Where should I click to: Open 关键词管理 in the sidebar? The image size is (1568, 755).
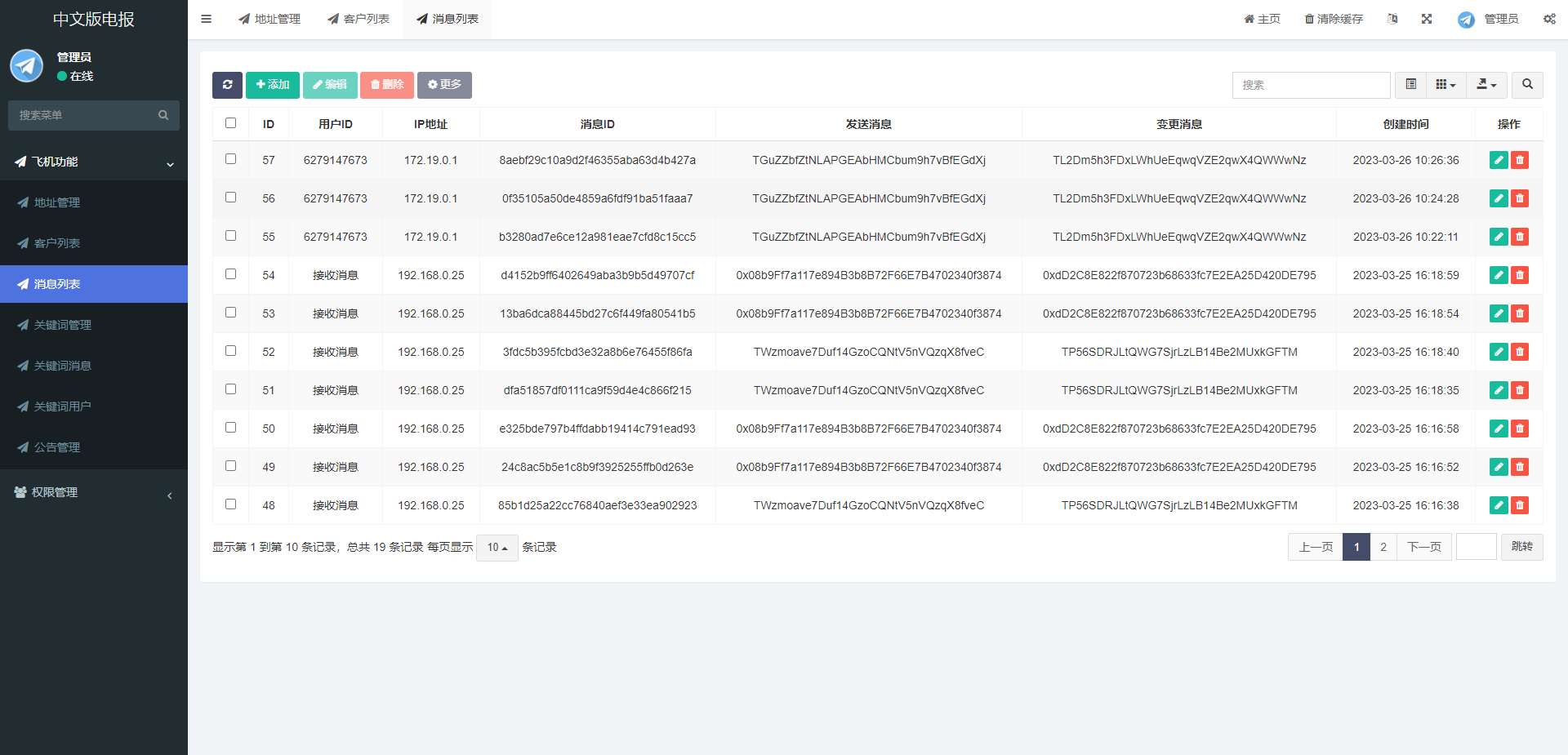(x=63, y=325)
